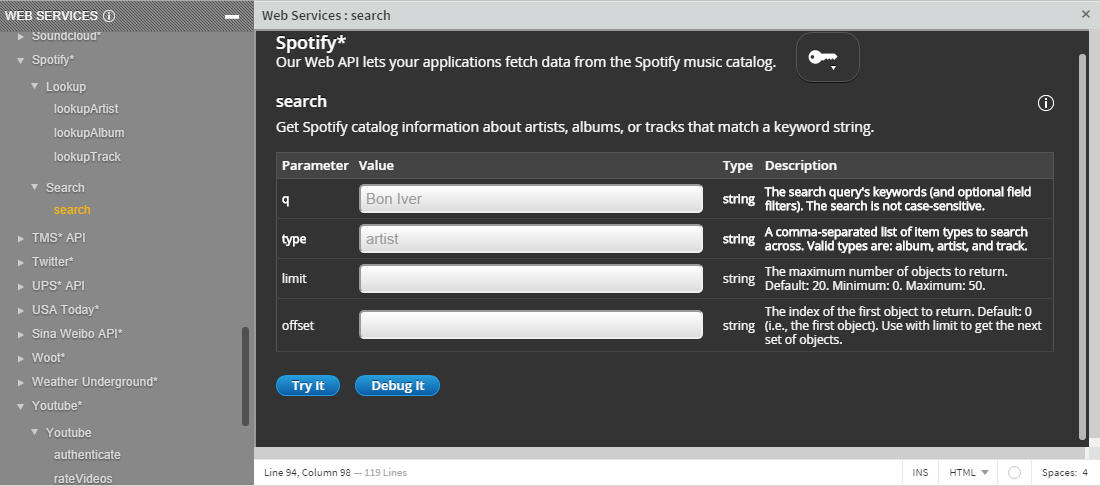Click the limit parameter value field
Viewport: 1100px width, 486px height.
click(531, 278)
